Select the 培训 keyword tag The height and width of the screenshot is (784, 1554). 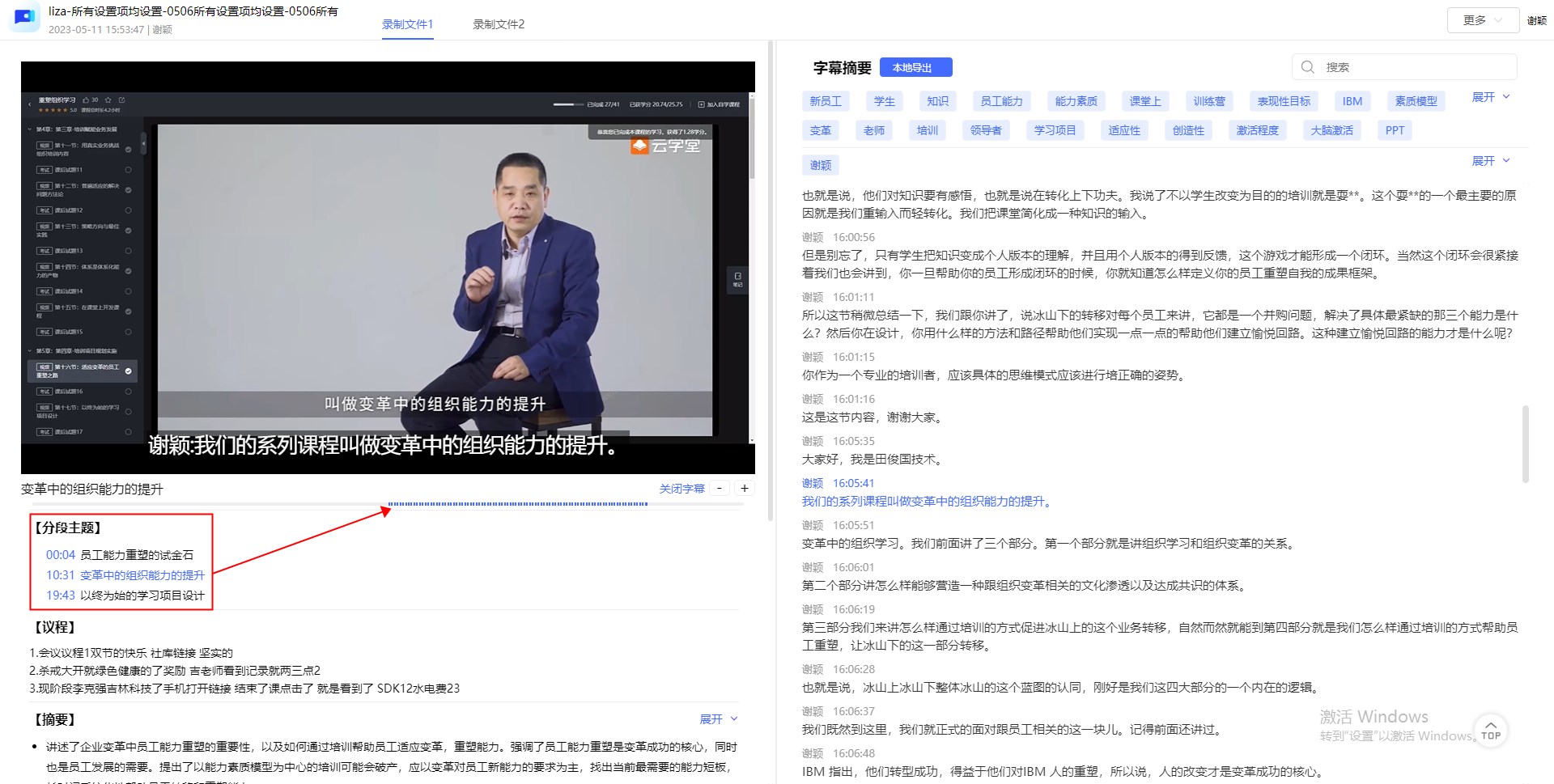(x=928, y=130)
